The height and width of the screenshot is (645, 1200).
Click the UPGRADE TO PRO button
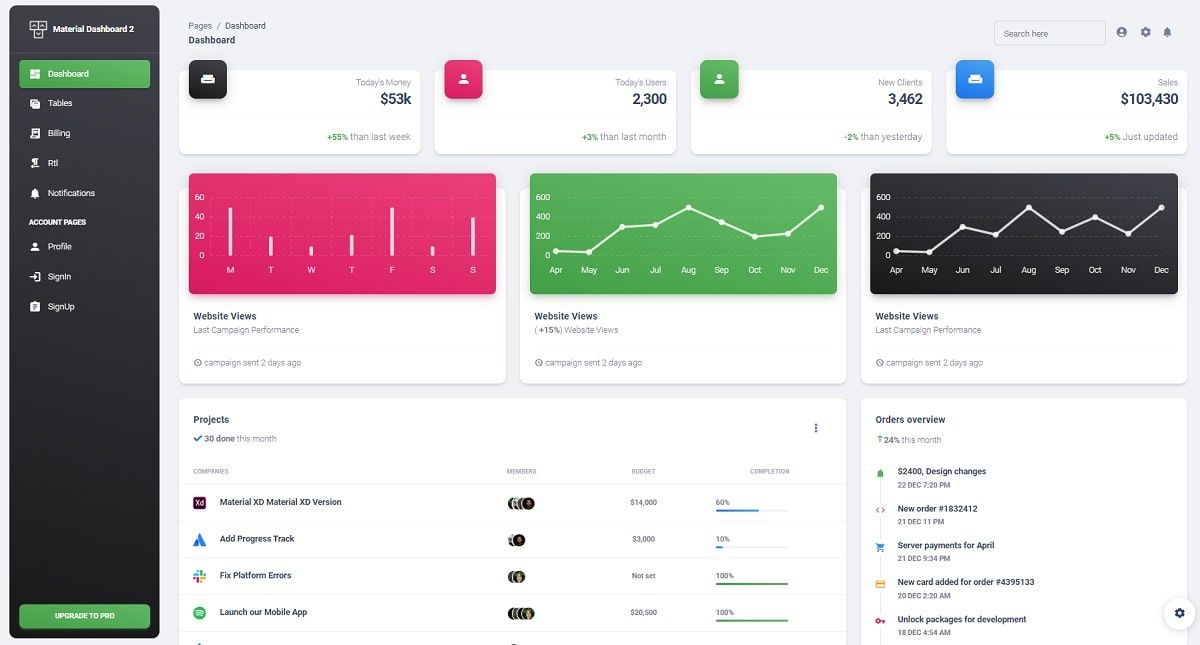[x=84, y=616]
